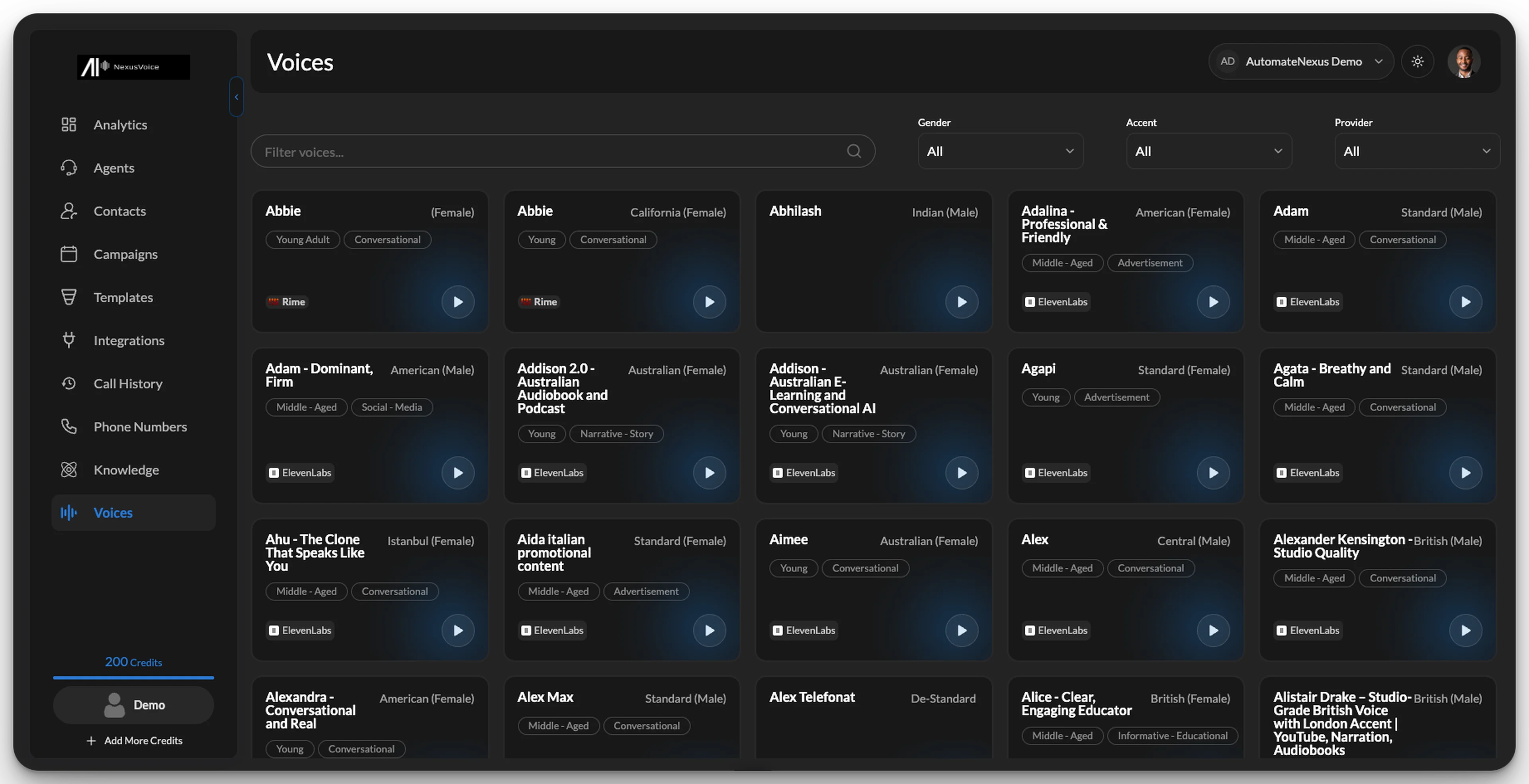The height and width of the screenshot is (784, 1529).
Task: Click Advertisement tag on Agapi card
Action: 1116,397
